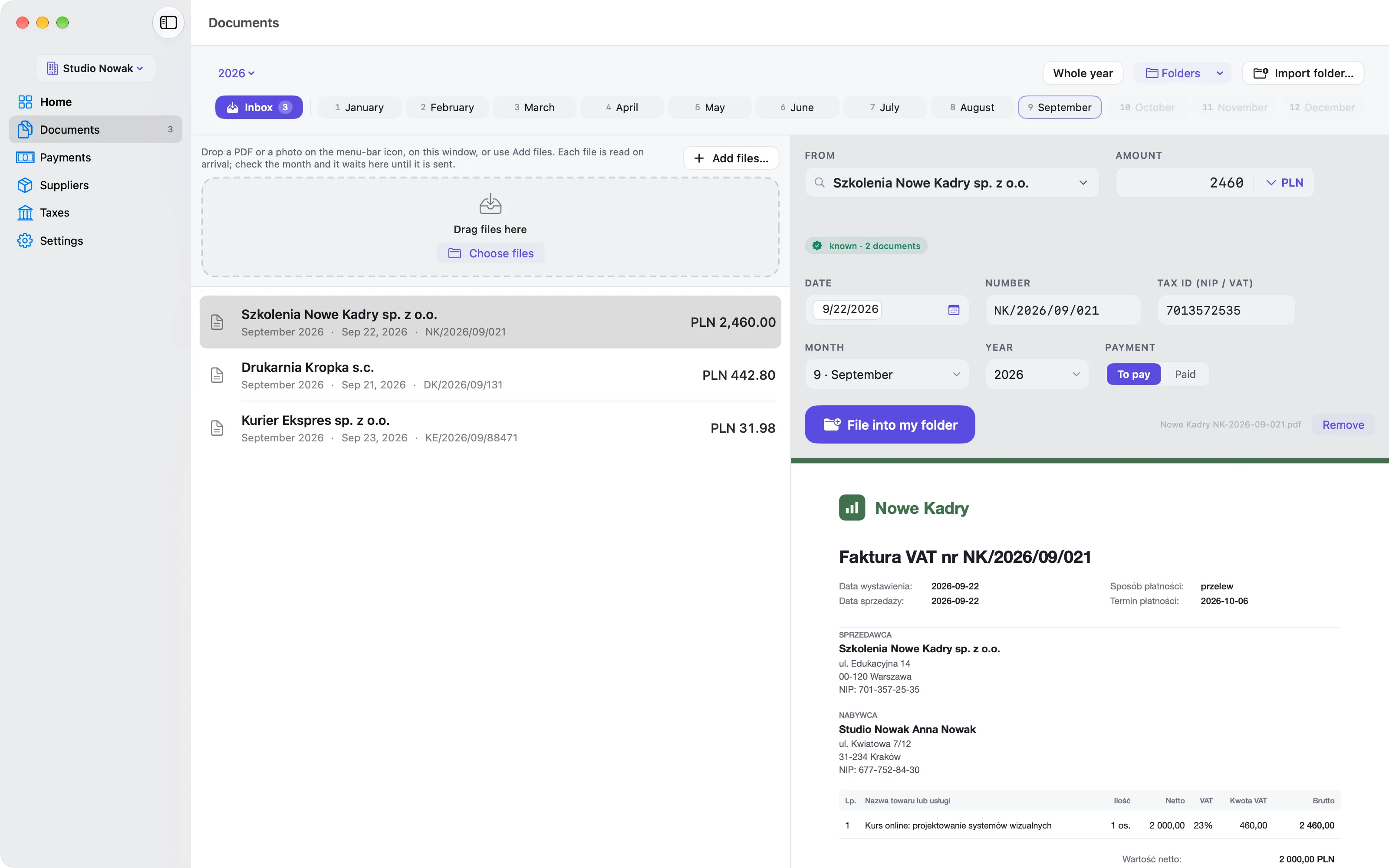
Task: Select the To pay payment option
Action: (1134, 374)
